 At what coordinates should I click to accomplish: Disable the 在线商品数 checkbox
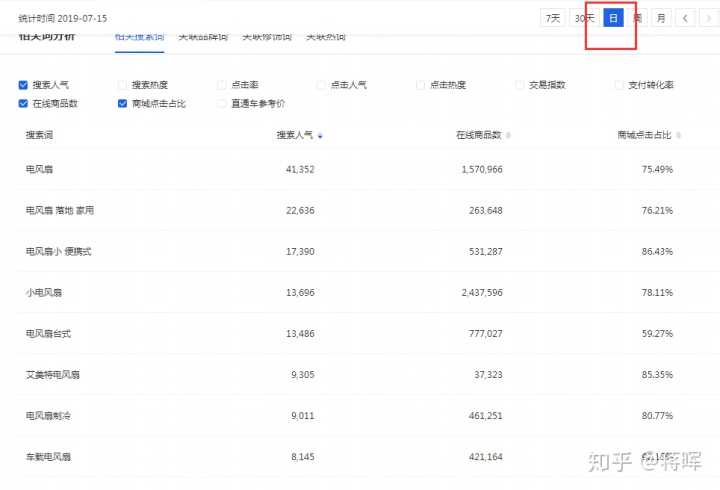click(23, 103)
